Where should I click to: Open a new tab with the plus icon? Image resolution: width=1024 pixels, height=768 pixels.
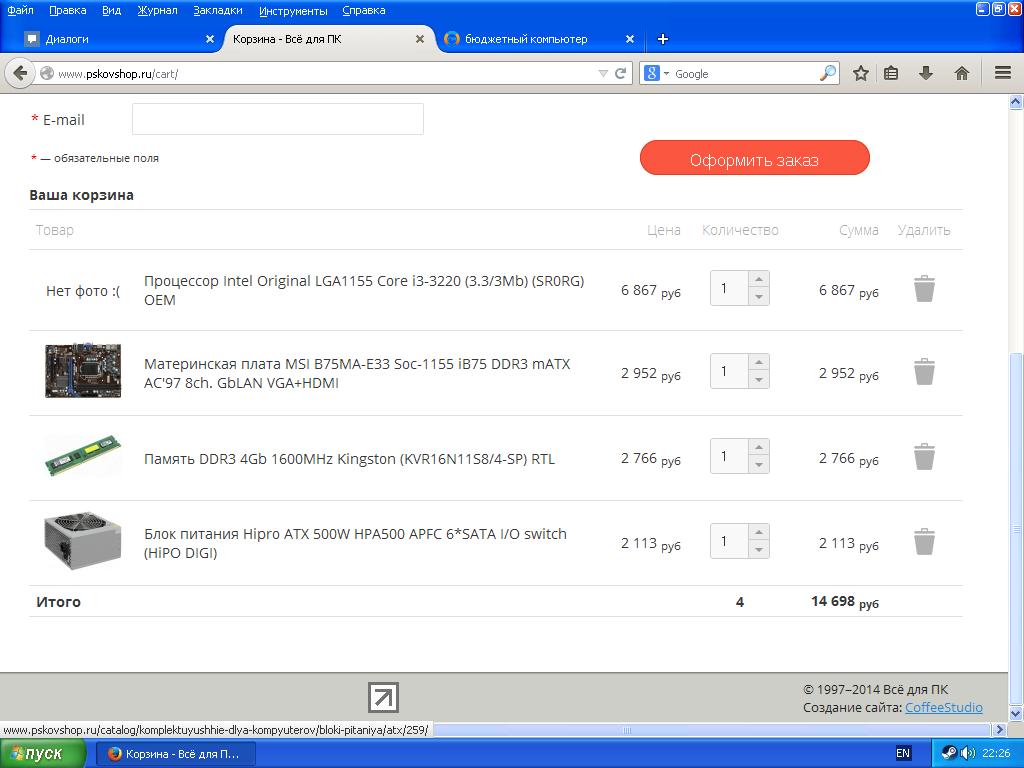point(662,39)
